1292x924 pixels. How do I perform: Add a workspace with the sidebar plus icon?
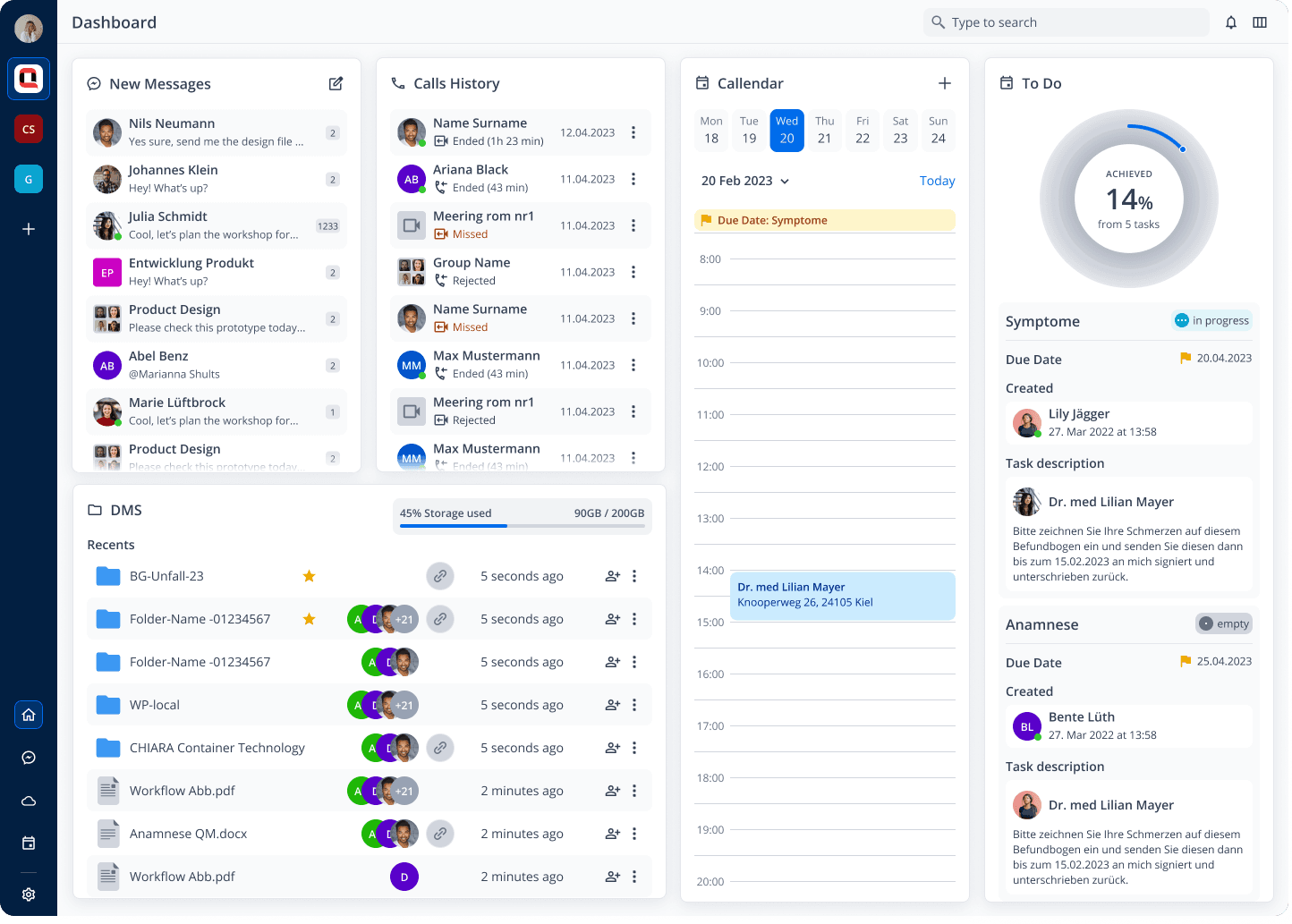(x=29, y=229)
